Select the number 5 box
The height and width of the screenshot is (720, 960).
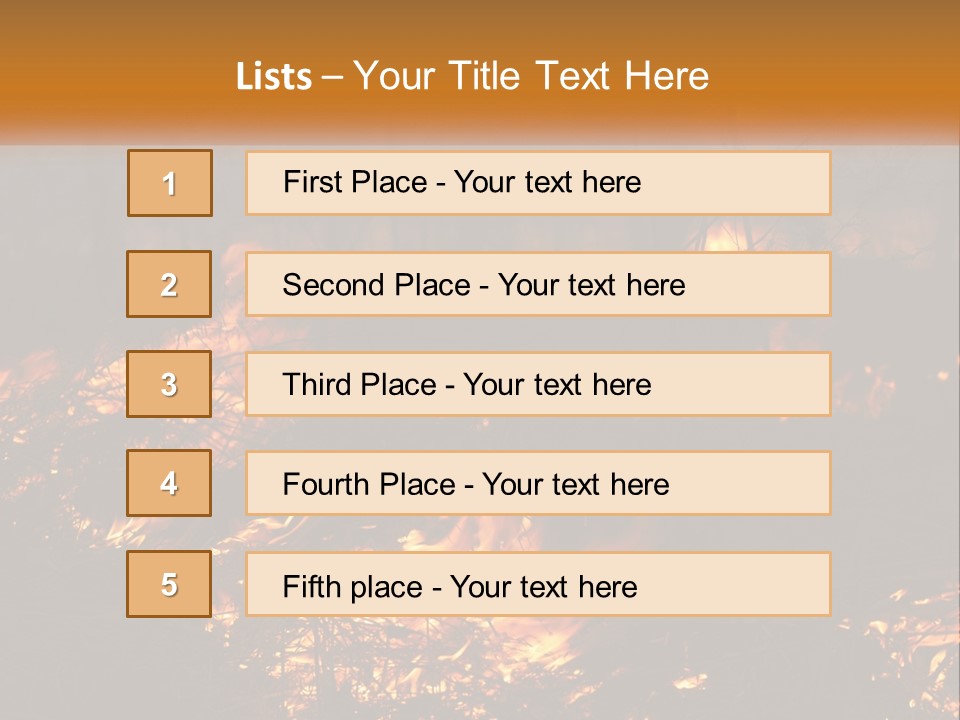click(x=169, y=584)
